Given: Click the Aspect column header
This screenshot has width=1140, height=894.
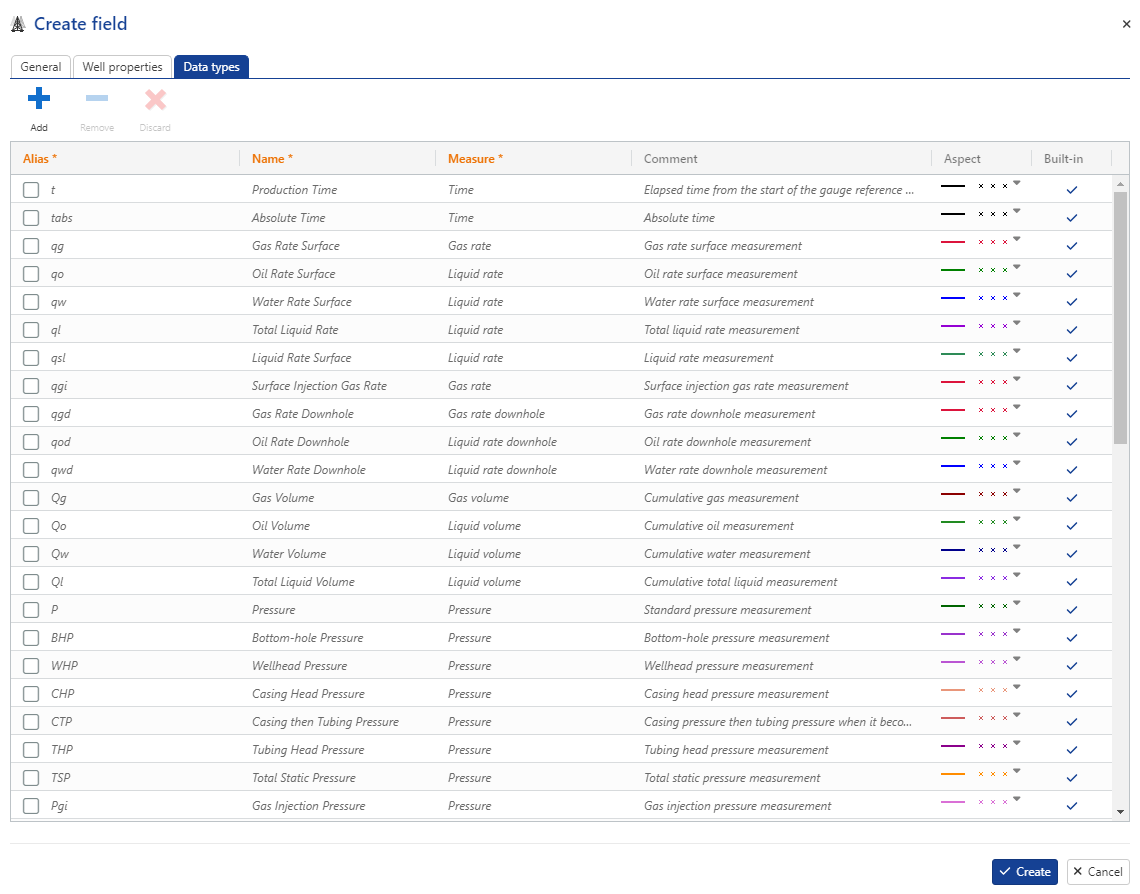Looking at the screenshot, I should [962, 158].
